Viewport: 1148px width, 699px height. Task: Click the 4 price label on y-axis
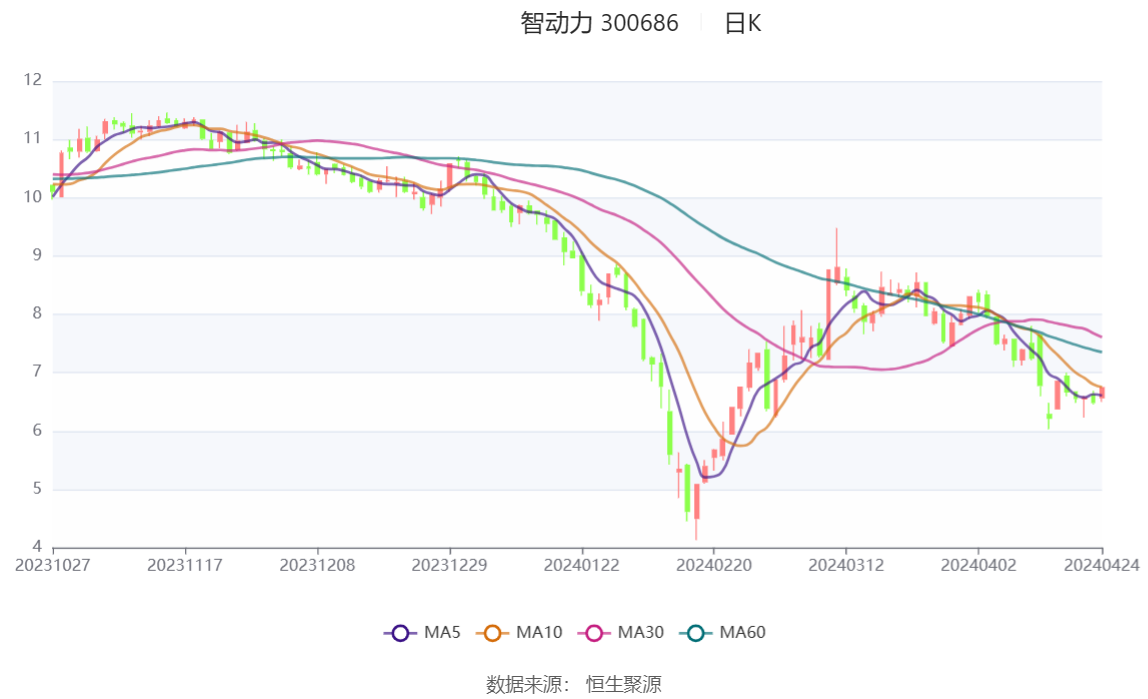[x=37, y=547]
